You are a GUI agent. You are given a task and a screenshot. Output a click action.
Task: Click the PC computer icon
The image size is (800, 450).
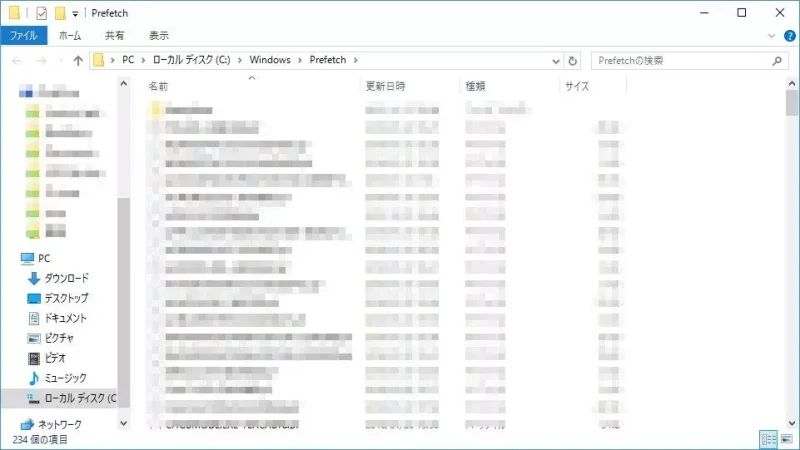click(x=27, y=258)
